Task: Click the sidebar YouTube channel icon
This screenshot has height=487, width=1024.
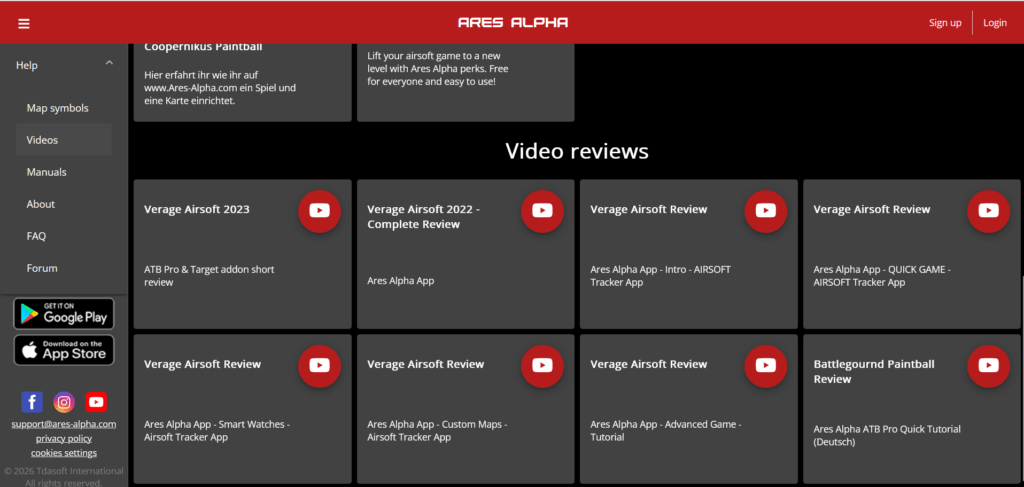Action: 96,402
